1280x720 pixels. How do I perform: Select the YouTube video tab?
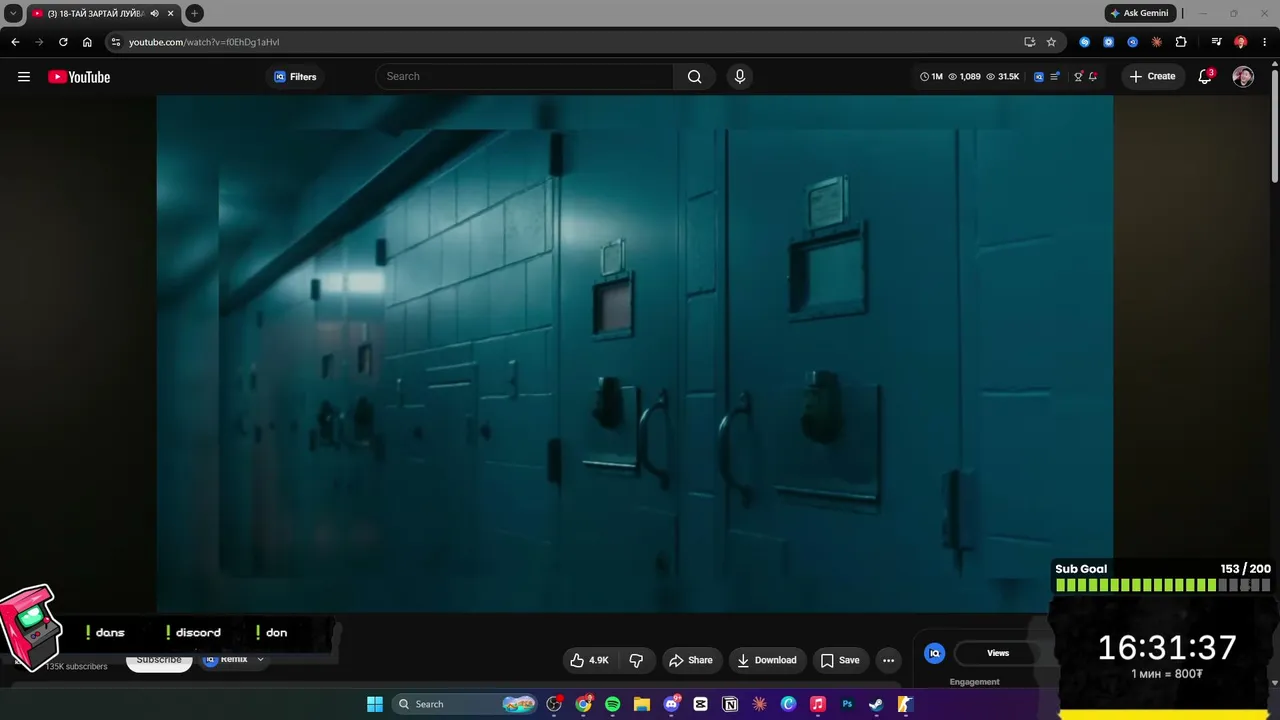pyautogui.click(x=96, y=13)
